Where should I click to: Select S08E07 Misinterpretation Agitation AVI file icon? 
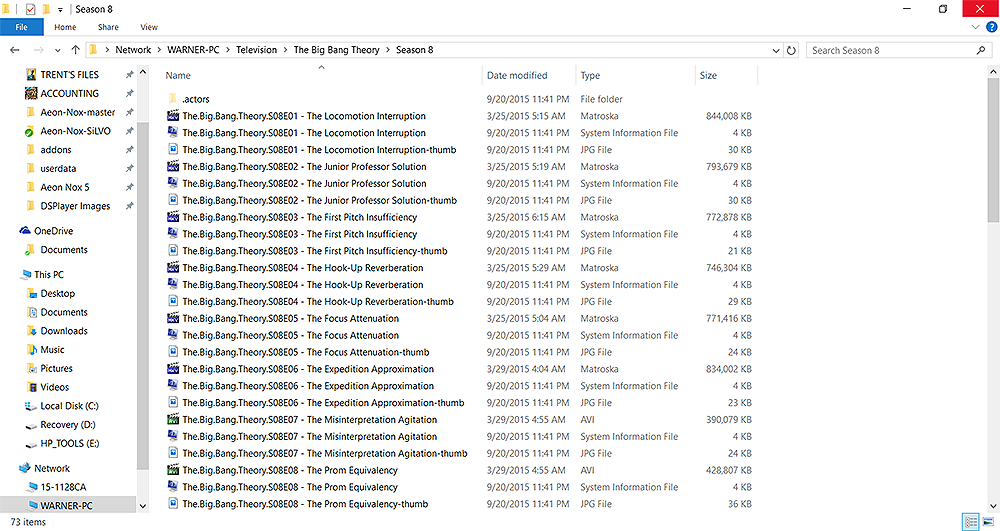pos(173,419)
